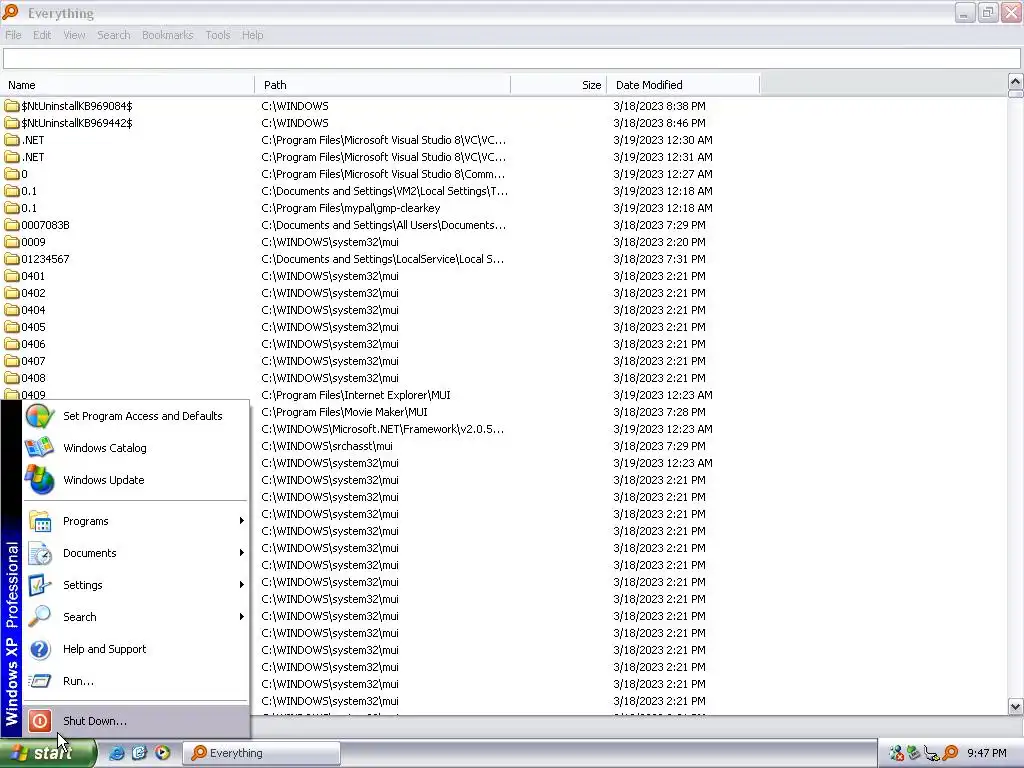Sort by the Date Modified column header
The width and height of the screenshot is (1024, 768).
(684, 85)
